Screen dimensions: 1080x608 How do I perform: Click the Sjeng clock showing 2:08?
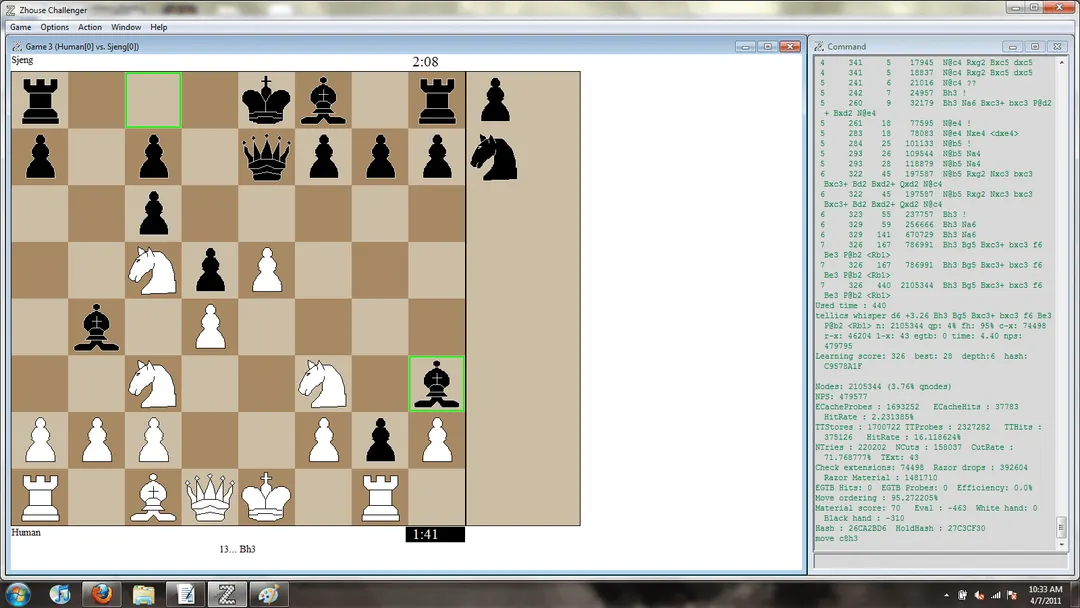pyautogui.click(x=425, y=62)
